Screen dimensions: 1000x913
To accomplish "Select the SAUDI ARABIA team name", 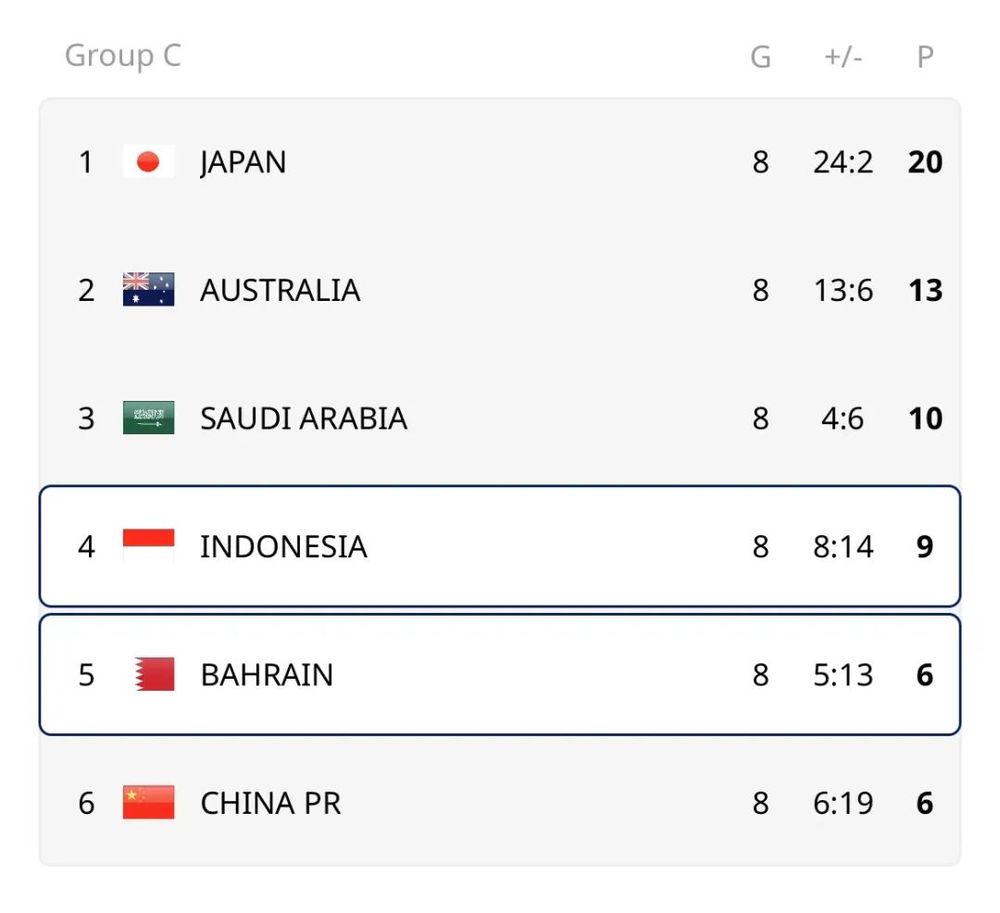I will [x=304, y=418].
